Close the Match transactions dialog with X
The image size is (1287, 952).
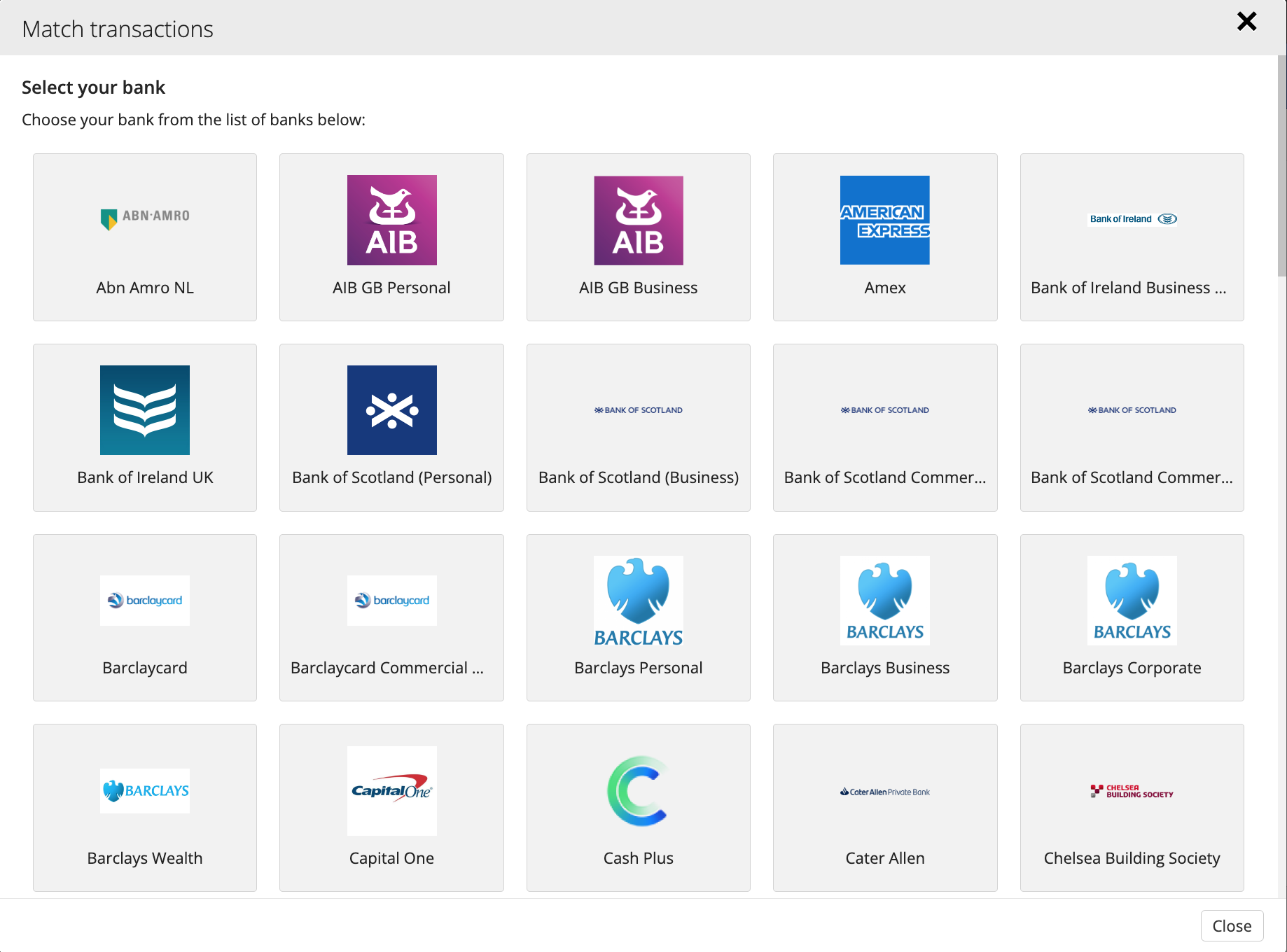(1247, 21)
